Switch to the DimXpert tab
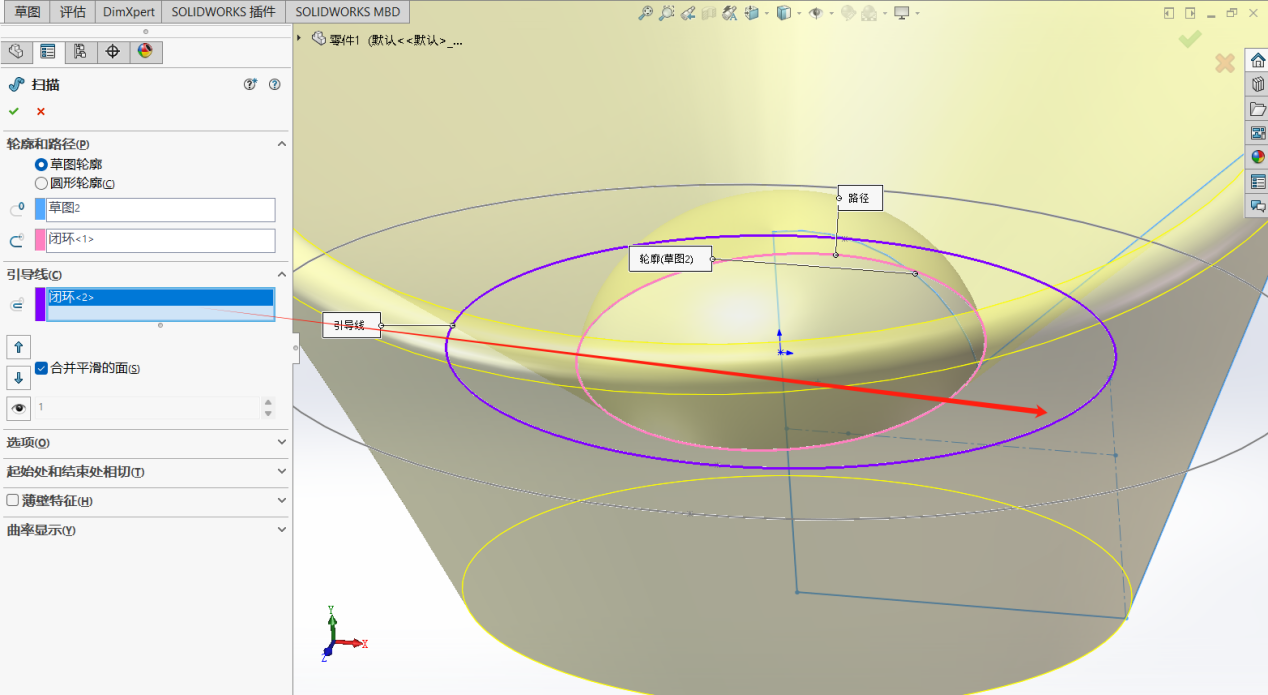Viewport: 1268px width, 695px height. 128,12
